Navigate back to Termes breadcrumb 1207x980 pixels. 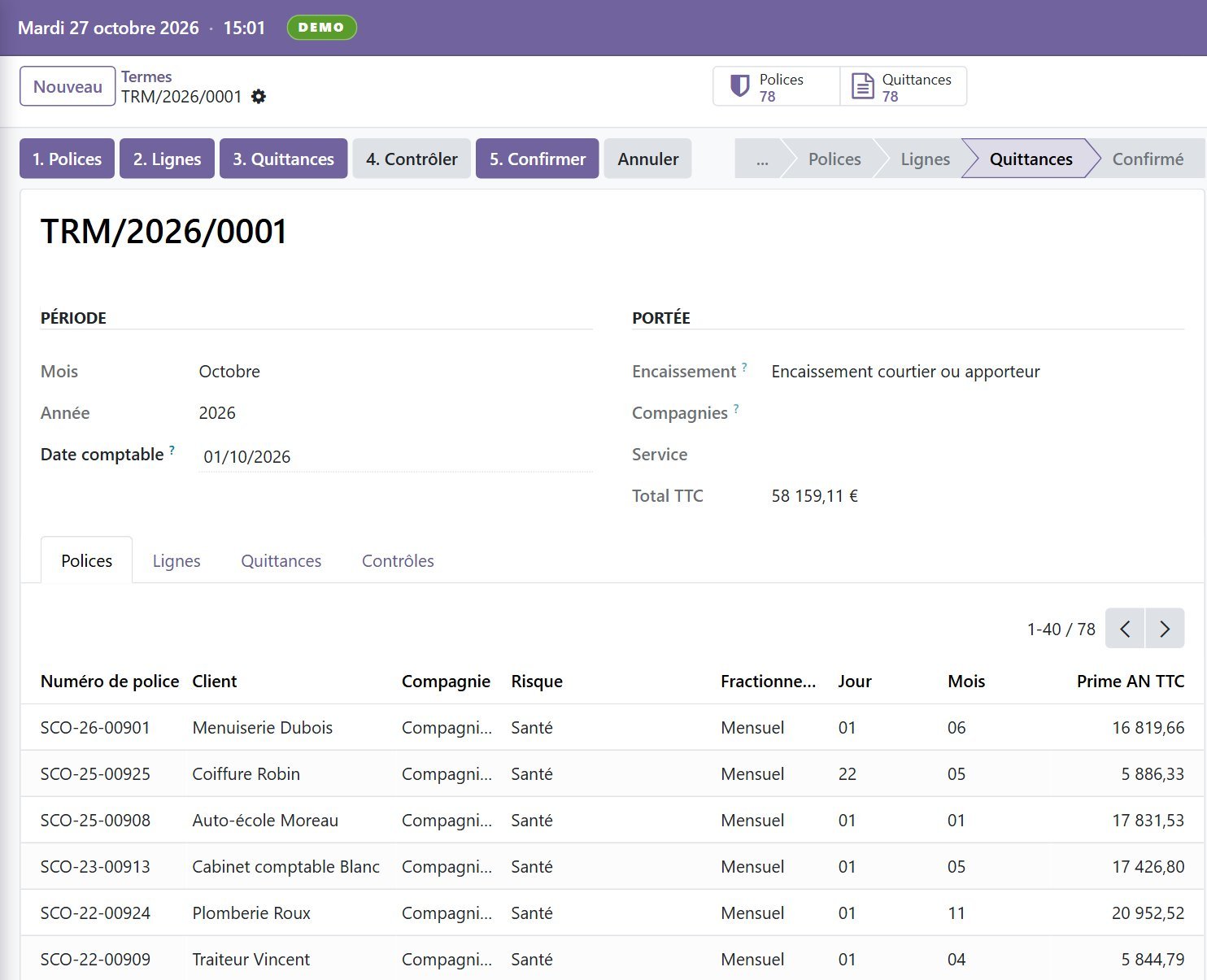146,76
